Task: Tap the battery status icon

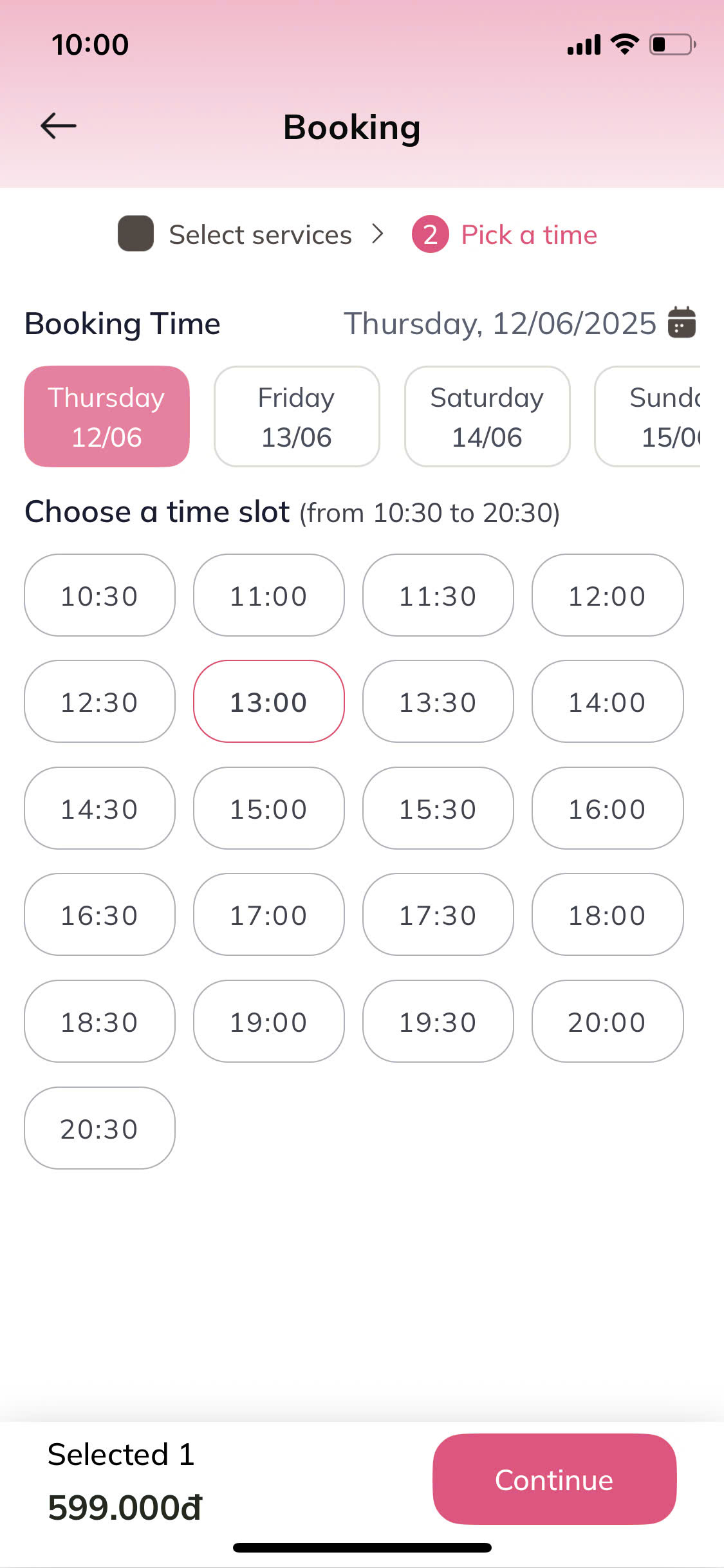Action: click(x=672, y=44)
